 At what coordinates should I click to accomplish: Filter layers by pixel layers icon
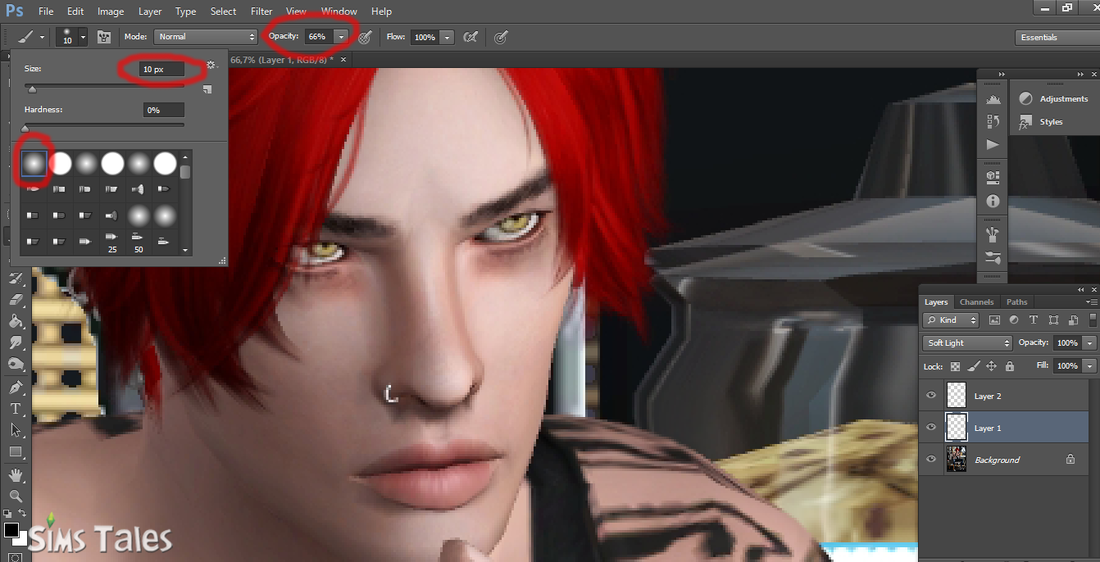click(994, 320)
